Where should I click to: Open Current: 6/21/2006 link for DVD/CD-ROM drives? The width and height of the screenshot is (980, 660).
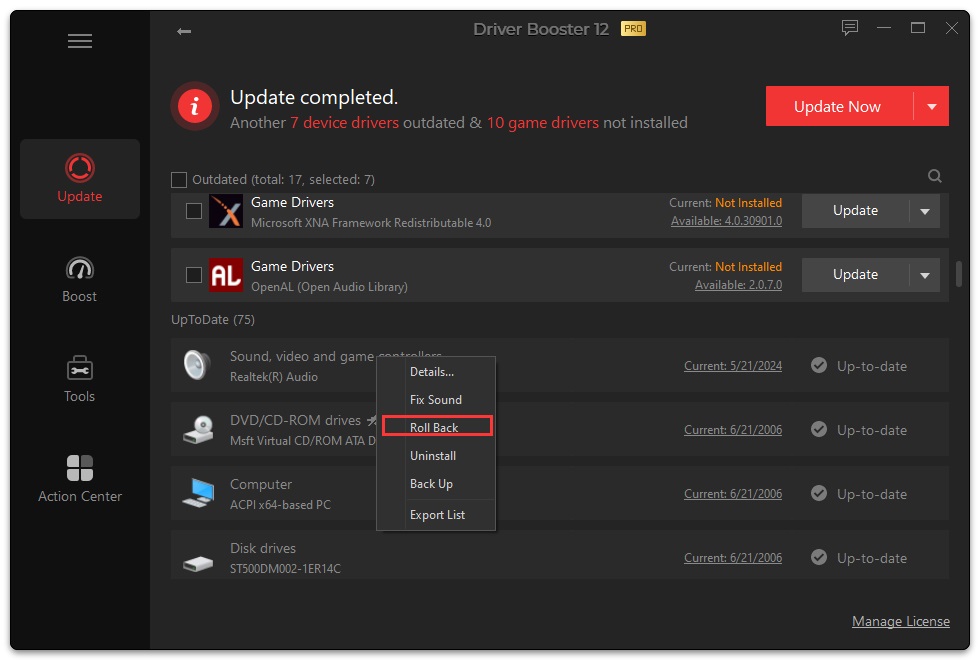[x=732, y=430]
